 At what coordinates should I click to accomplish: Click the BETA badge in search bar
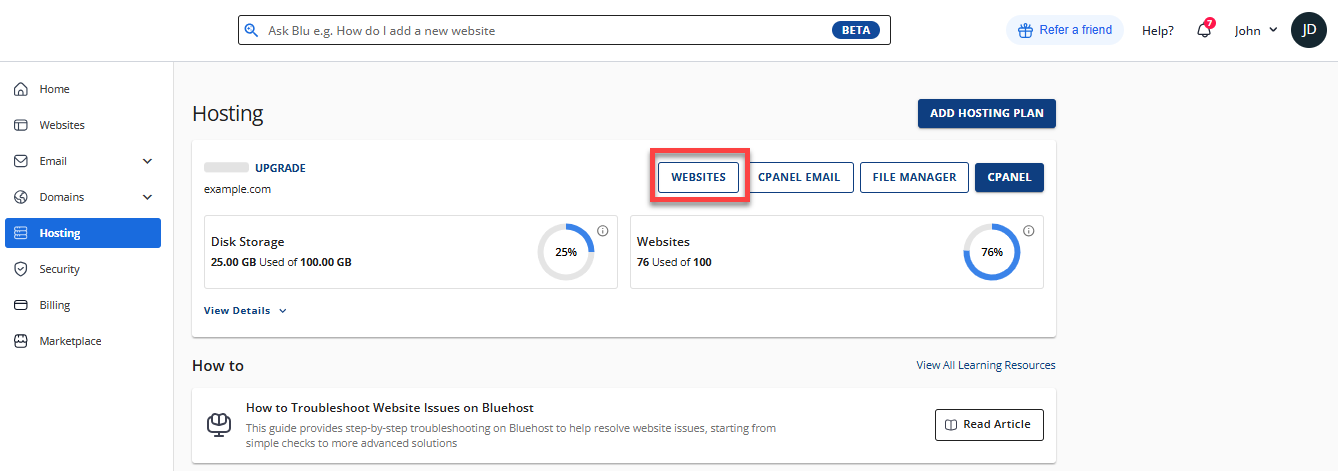pyautogui.click(x=856, y=30)
